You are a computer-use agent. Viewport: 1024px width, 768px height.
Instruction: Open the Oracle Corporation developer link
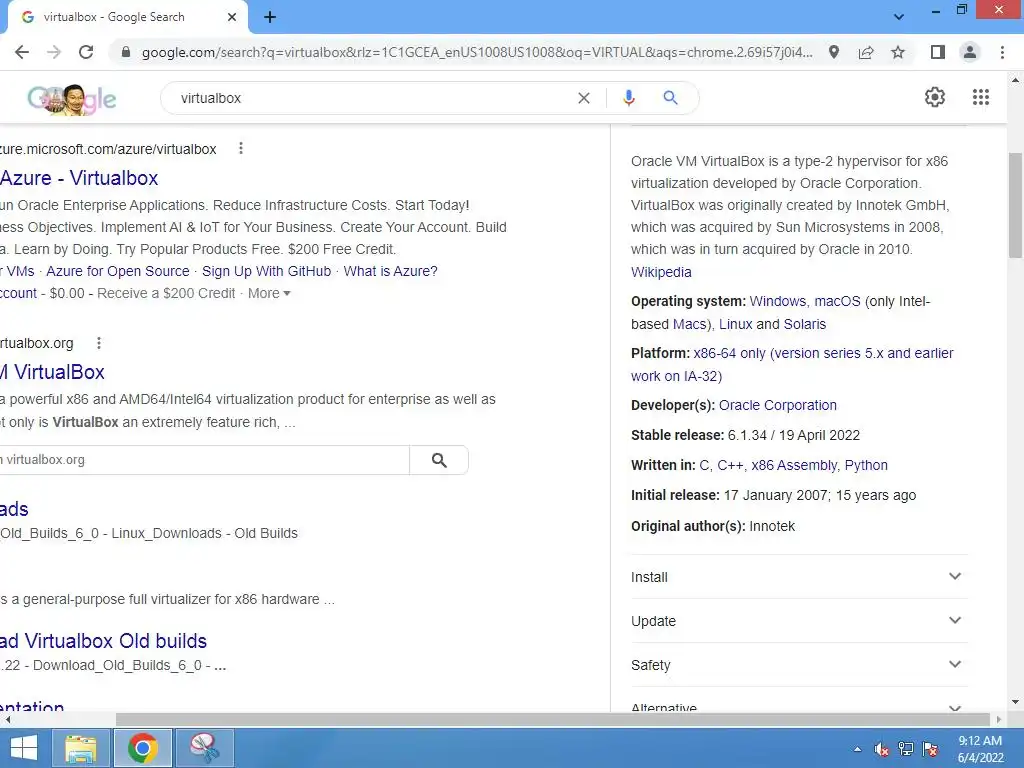point(777,405)
